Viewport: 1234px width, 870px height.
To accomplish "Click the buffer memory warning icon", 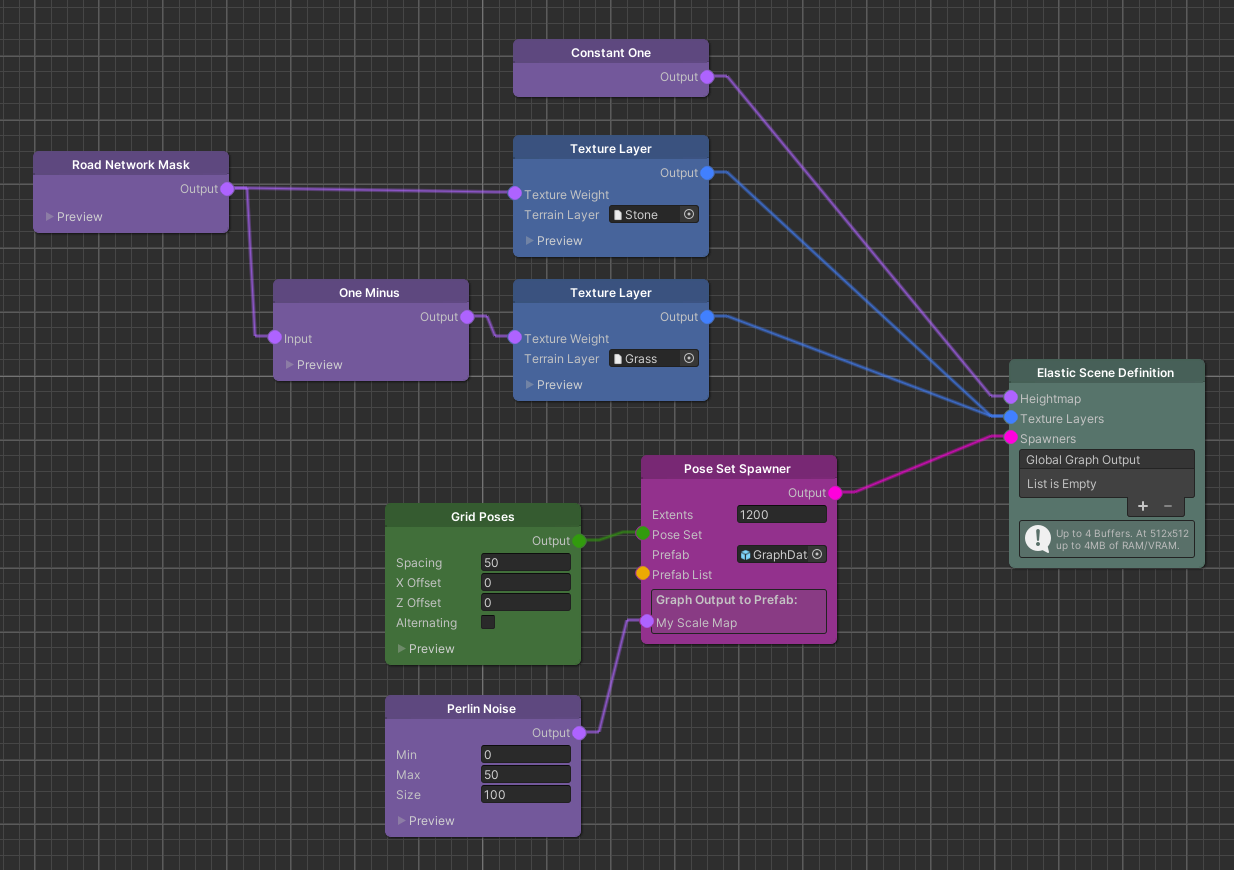I will [x=1037, y=538].
